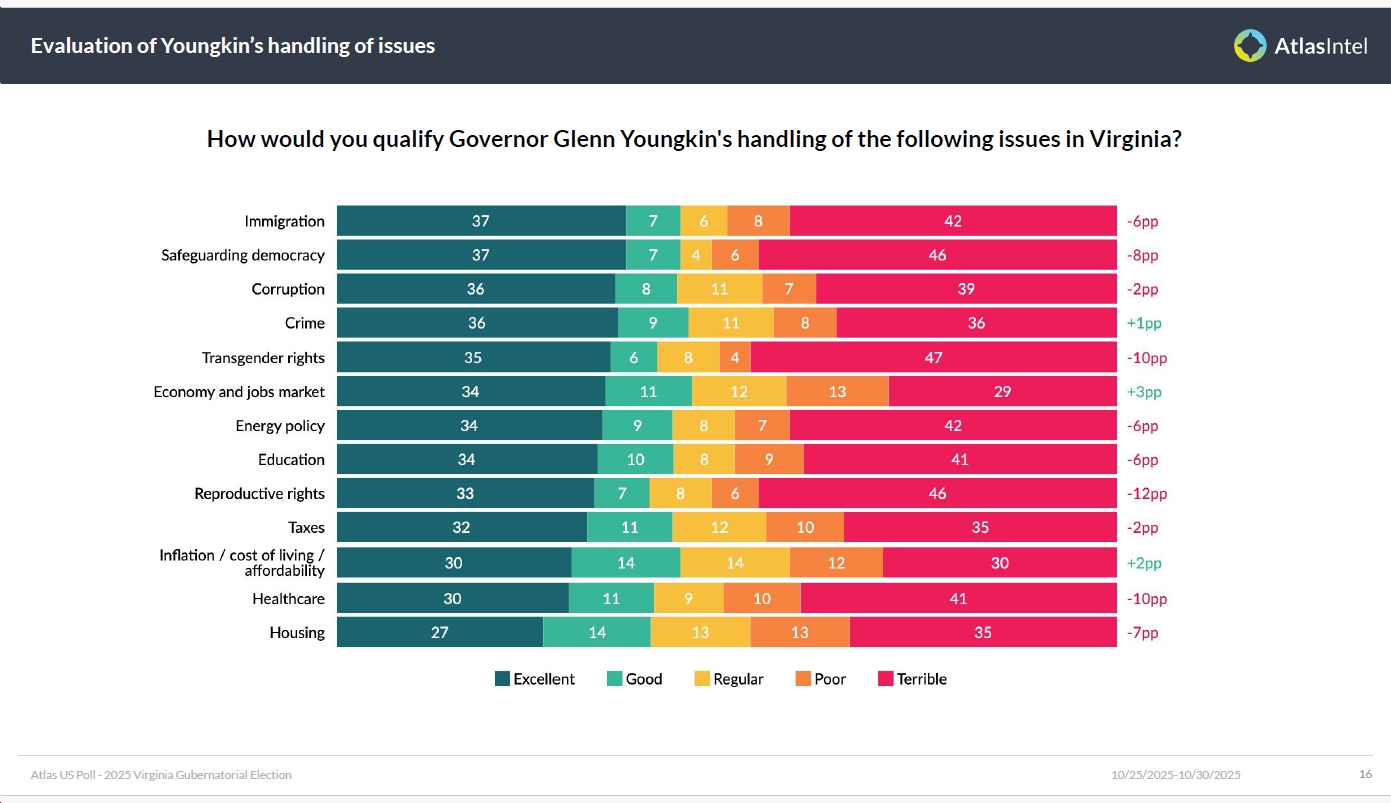Click the chart question title text
The height and width of the screenshot is (803, 1391).
coord(695,139)
